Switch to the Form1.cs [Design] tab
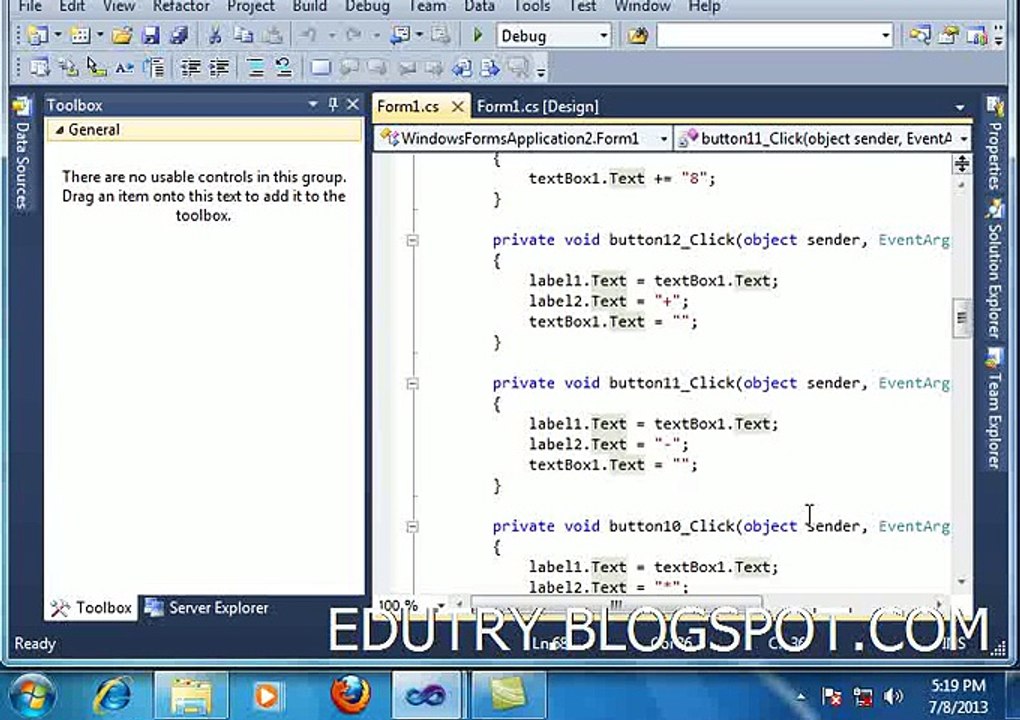1020x720 pixels. point(537,107)
